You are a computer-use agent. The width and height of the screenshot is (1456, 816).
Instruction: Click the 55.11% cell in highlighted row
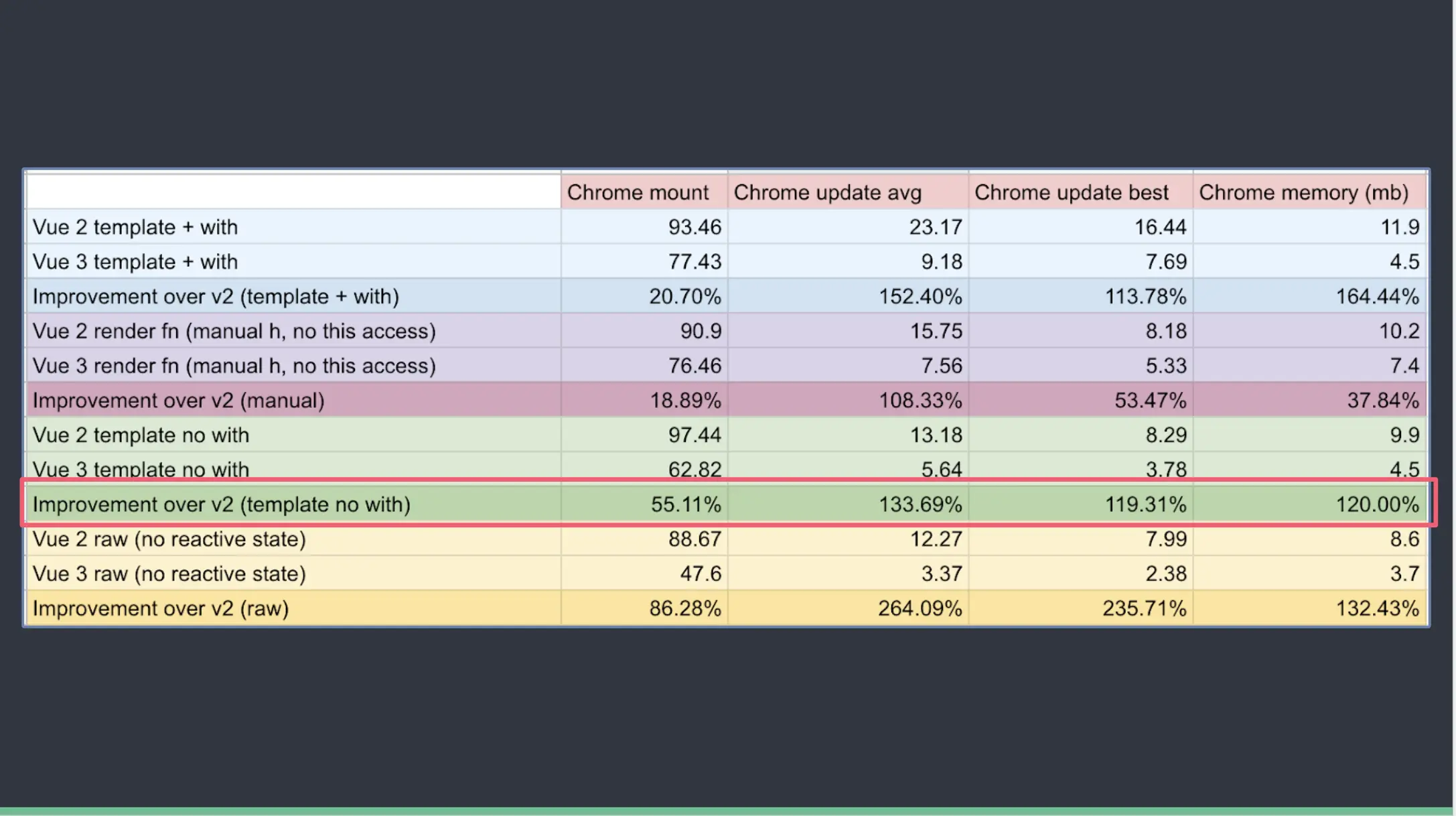click(x=686, y=504)
